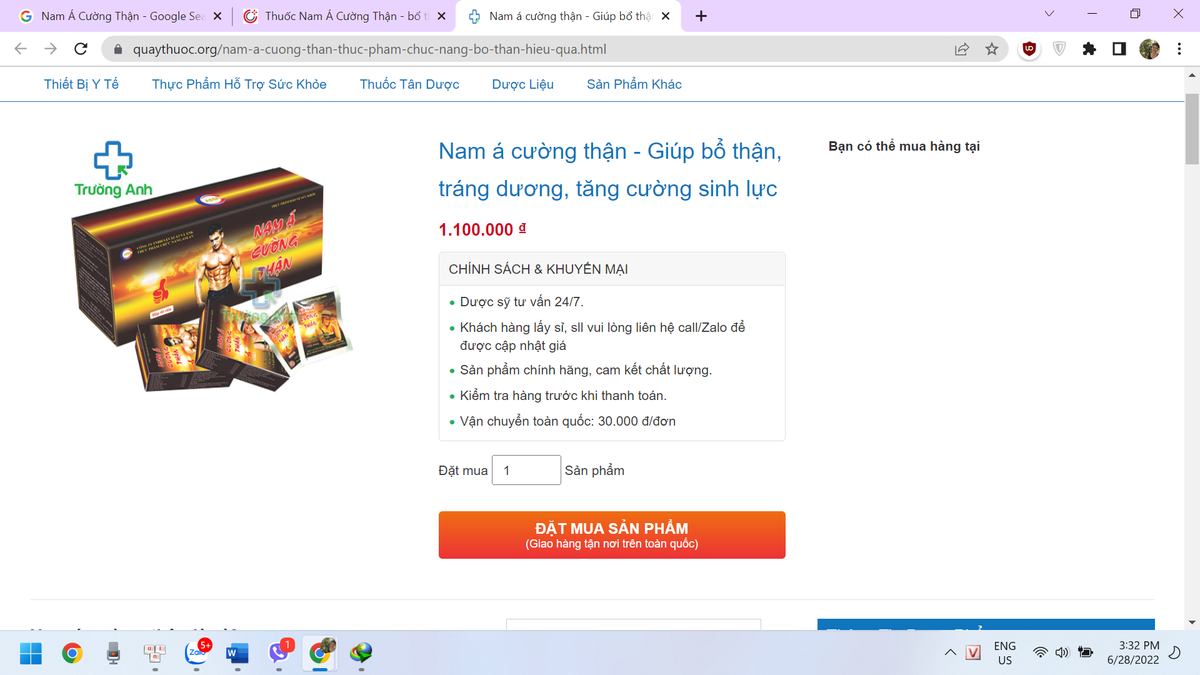1200x675 pixels.
Task: Open the Chrome three-dot menu
Action: click(x=1178, y=49)
